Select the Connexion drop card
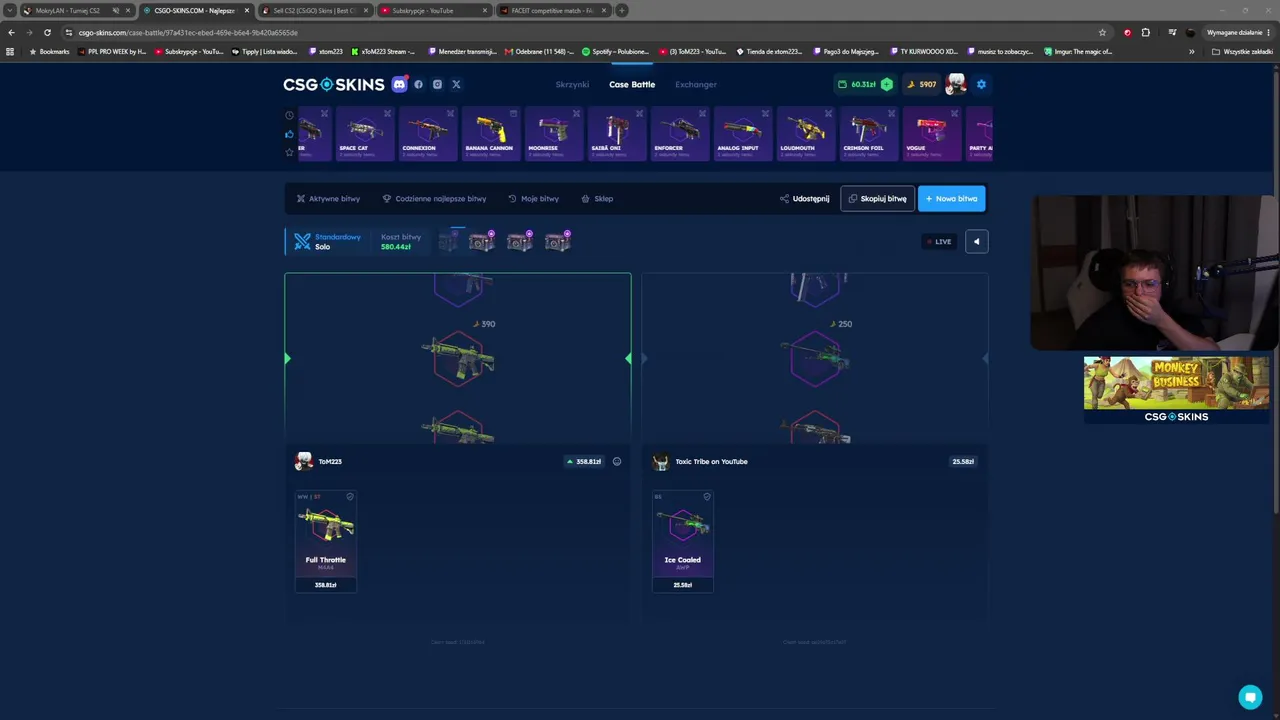This screenshot has height=720, width=1280. pos(426,134)
